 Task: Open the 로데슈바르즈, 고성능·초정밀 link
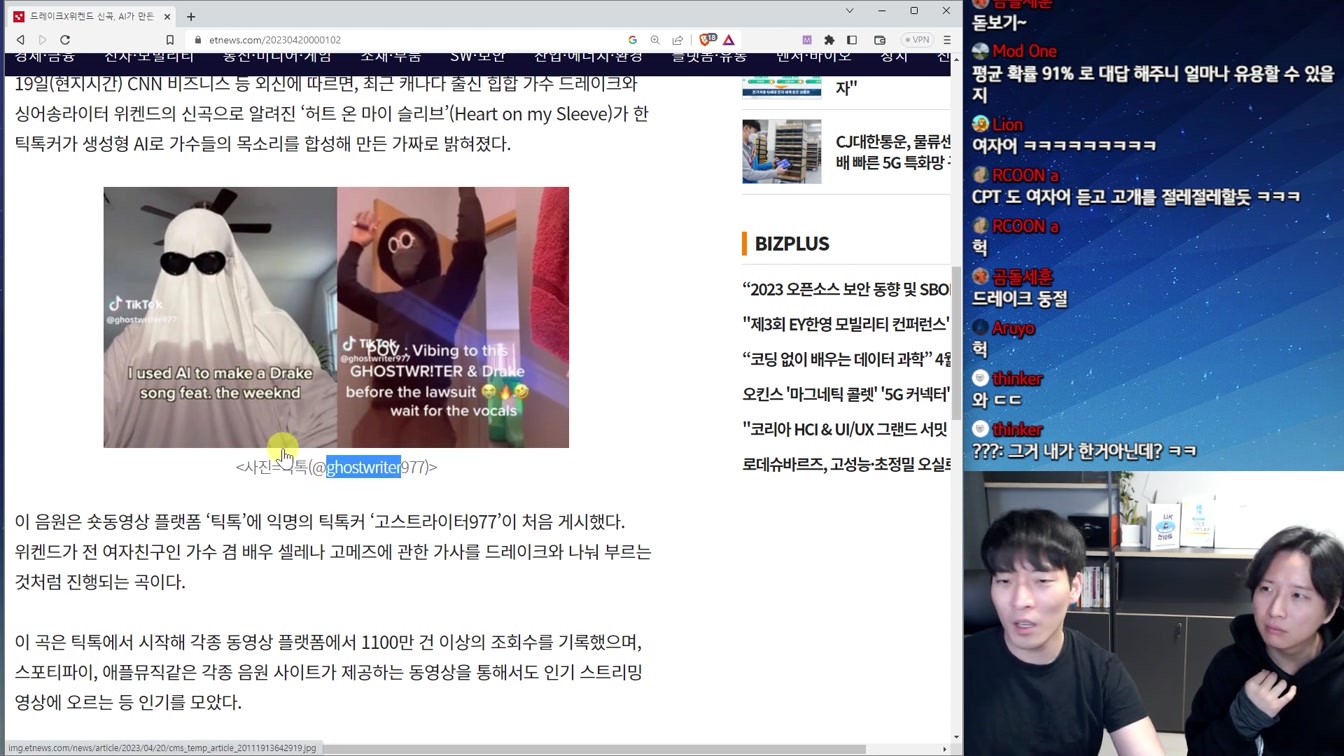[846, 464]
